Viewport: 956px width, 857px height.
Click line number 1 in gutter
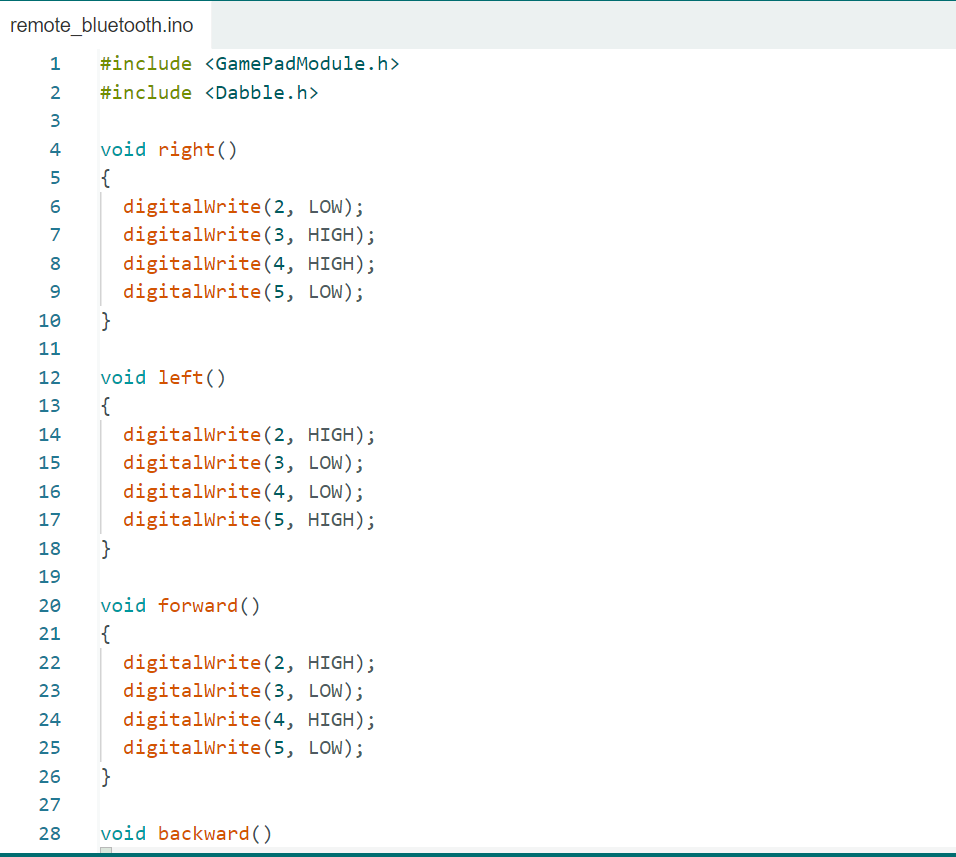tap(55, 64)
